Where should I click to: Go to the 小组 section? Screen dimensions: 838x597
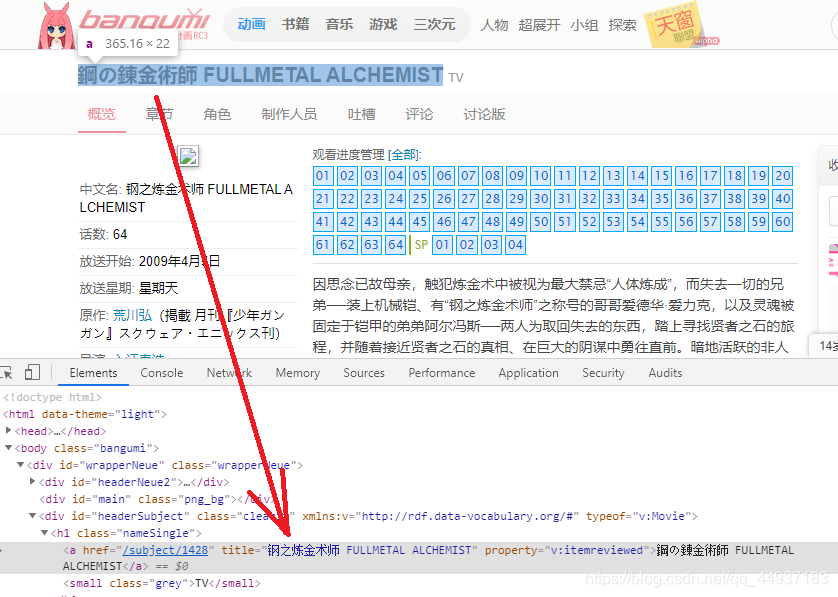(x=584, y=25)
